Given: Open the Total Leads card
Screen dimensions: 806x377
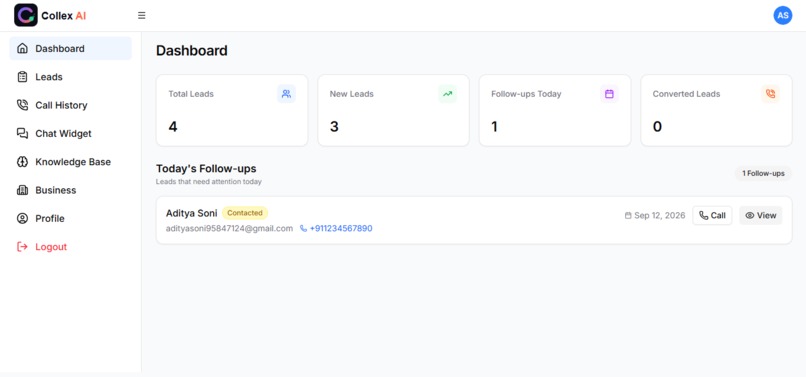Looking at the screenshot, I should 232,110.
